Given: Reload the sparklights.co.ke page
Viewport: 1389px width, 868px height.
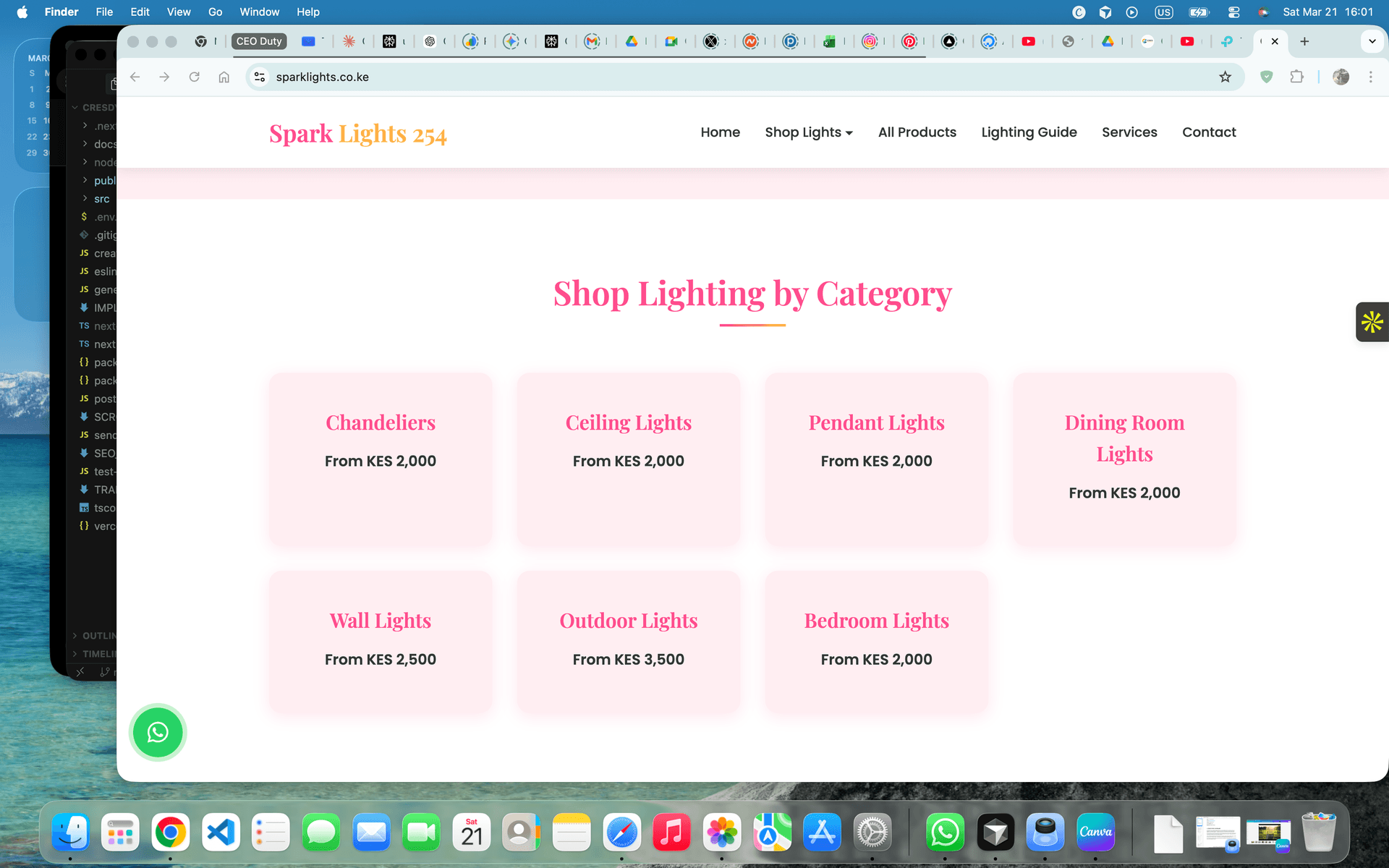Looking at the screenshot, I should 194,77.
